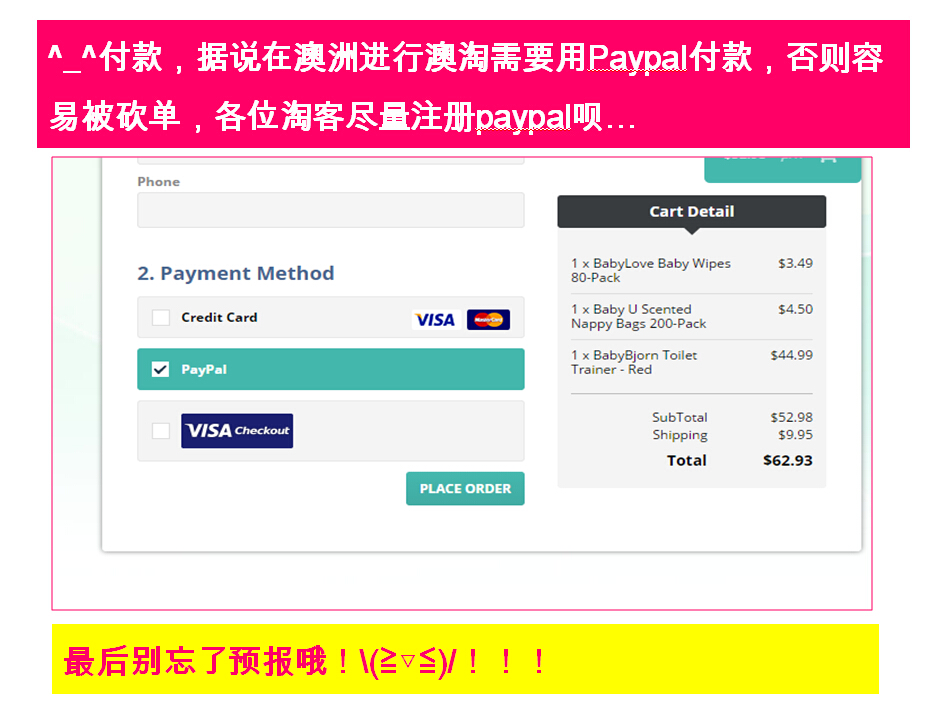Tick the VISA Checkout checkbox

point(160,430)
